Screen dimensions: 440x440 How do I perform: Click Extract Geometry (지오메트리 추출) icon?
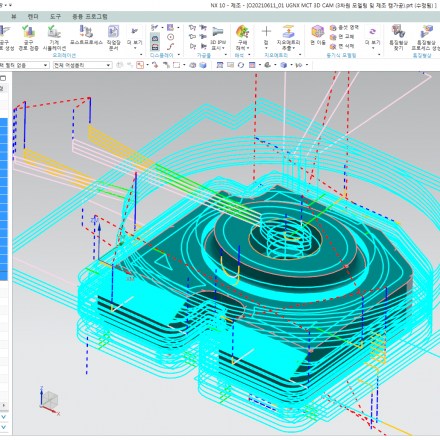[288, 37]
